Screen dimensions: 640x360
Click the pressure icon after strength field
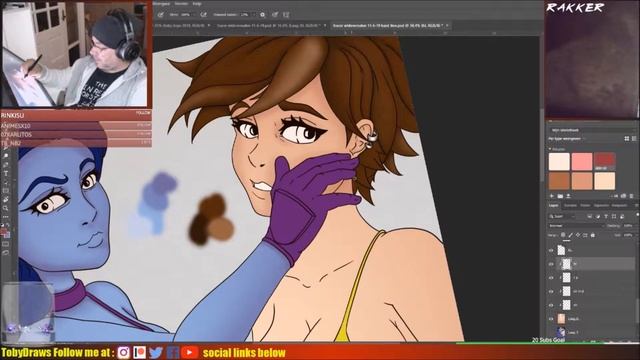coord(203,15)
